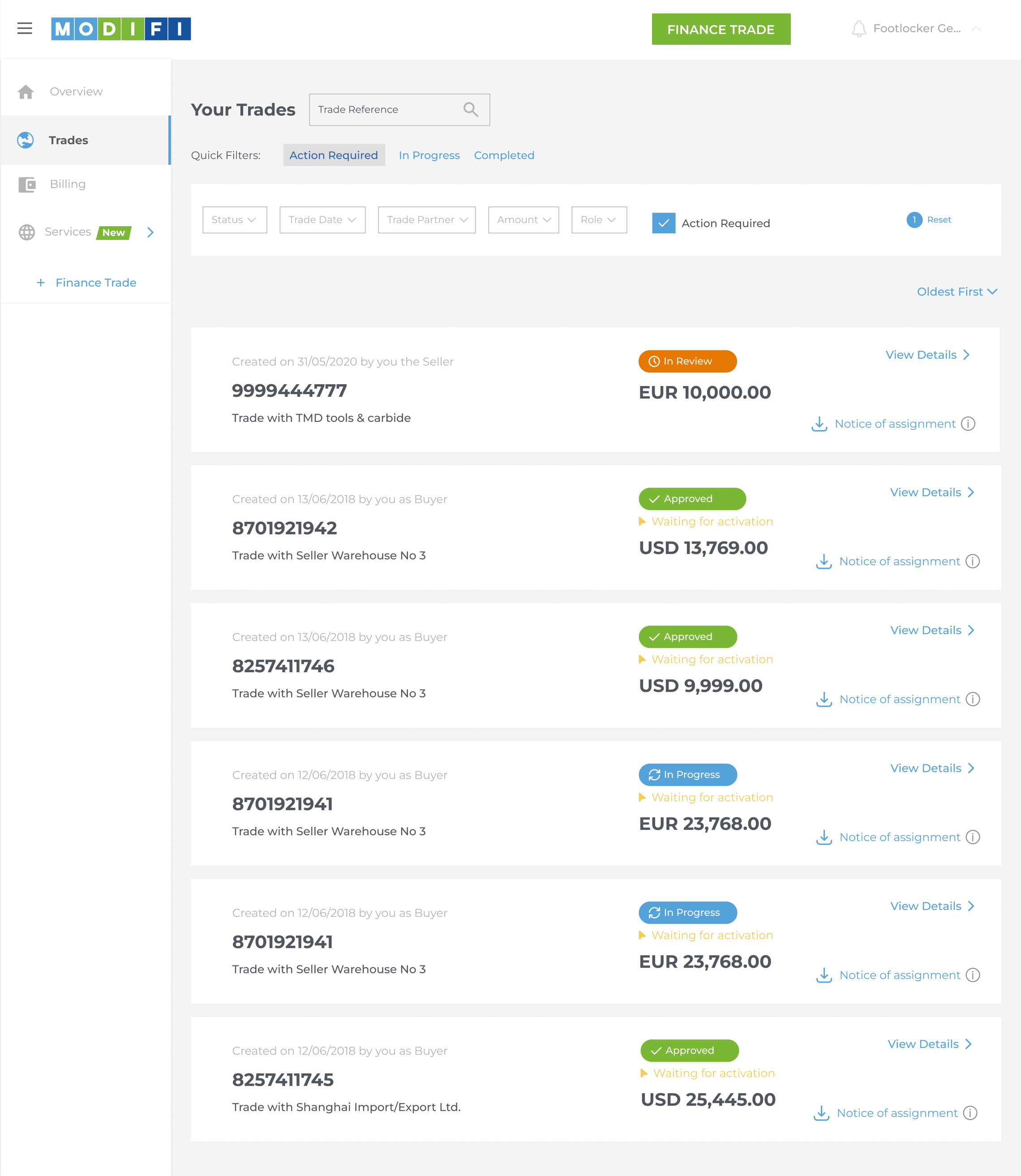
Task: Click info icon for trade 8257411746 notice
Action: pos(973,699)
